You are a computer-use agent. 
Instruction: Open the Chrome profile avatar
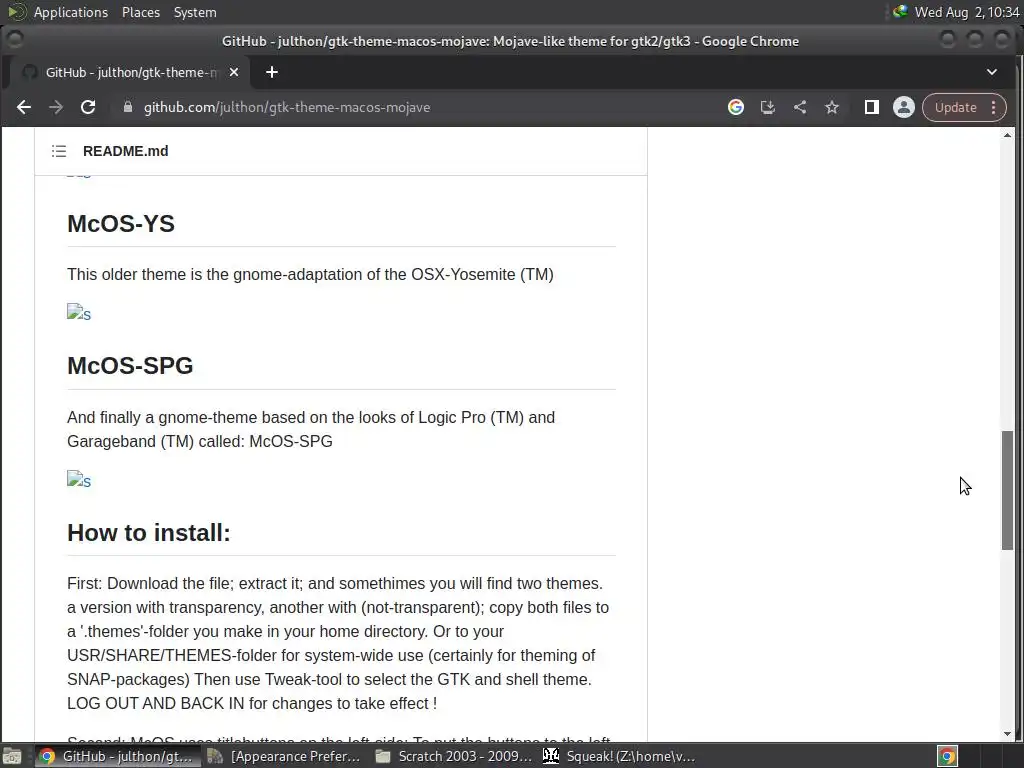(904, 107)
